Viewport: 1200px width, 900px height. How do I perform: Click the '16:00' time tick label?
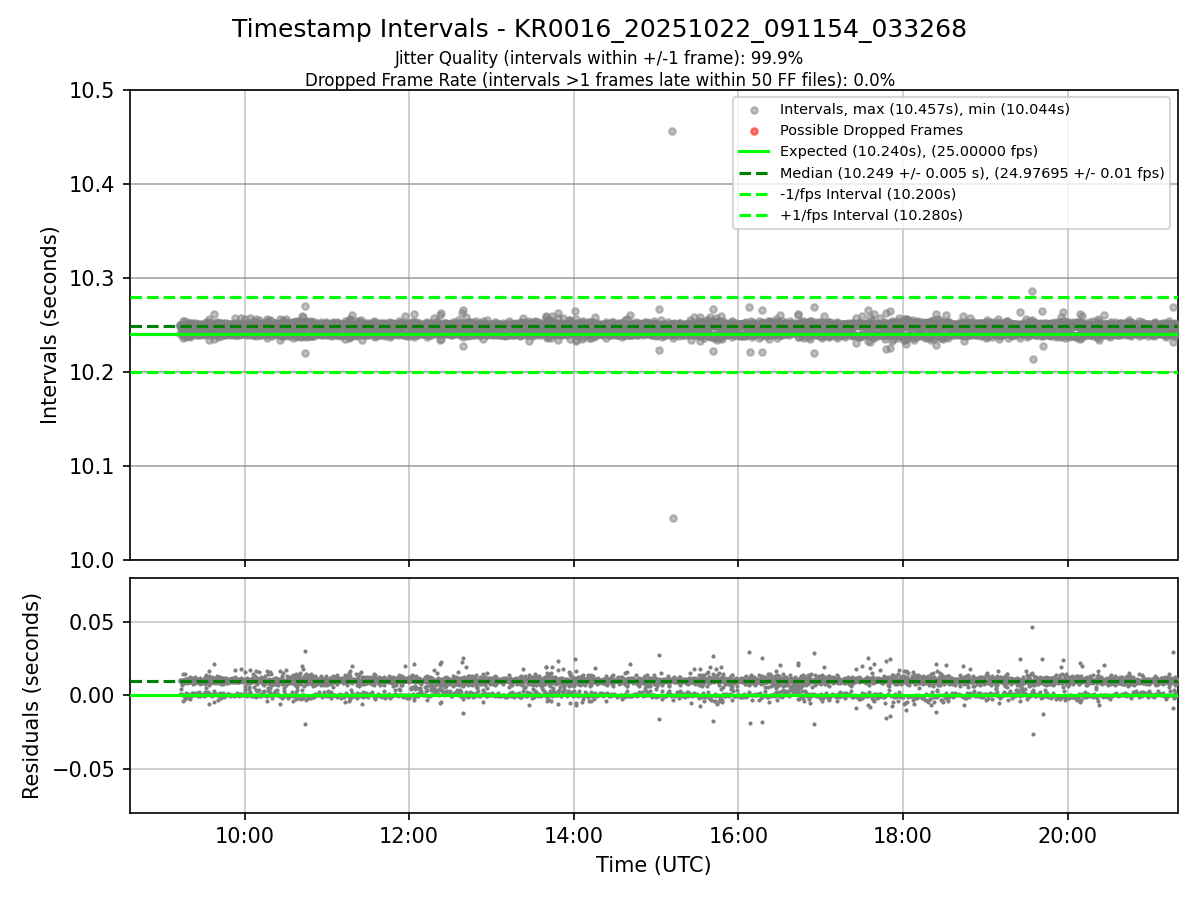click(x=738, y=836)
